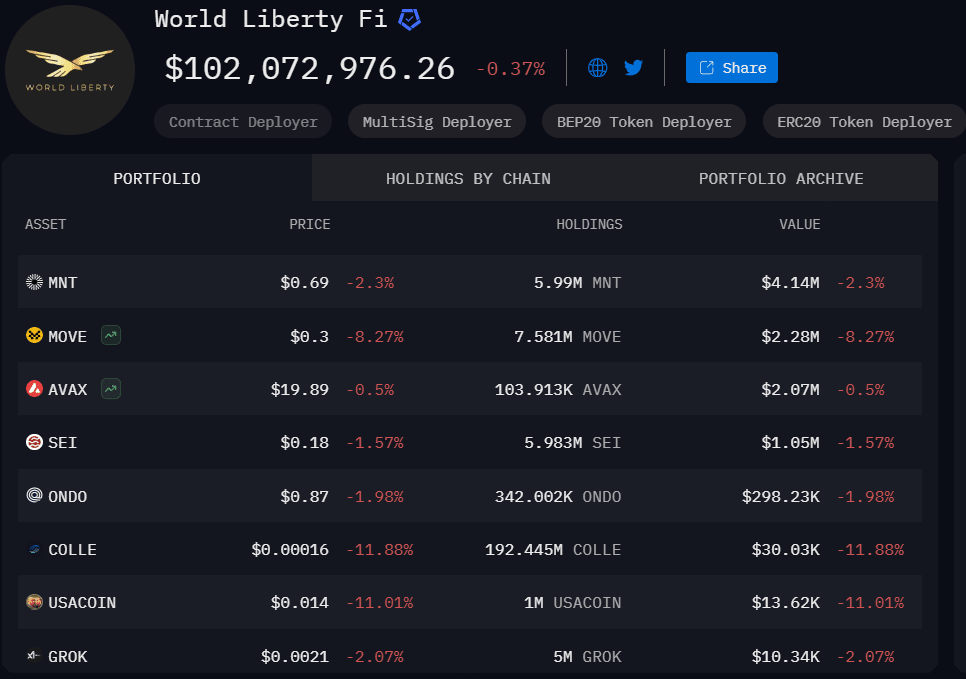Viewport: 966px width, 679px height.
Task: Click the 5.983M SEI holdings cell
Action: pyautogui.click(x=572, y=443)
